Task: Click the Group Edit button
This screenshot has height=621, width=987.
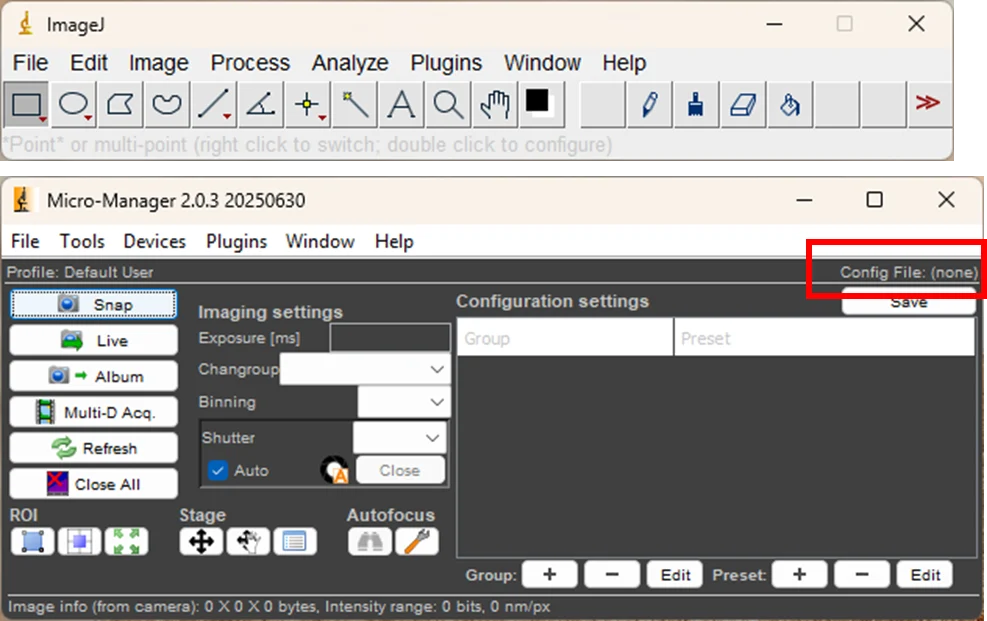Action: pos(675,574)
